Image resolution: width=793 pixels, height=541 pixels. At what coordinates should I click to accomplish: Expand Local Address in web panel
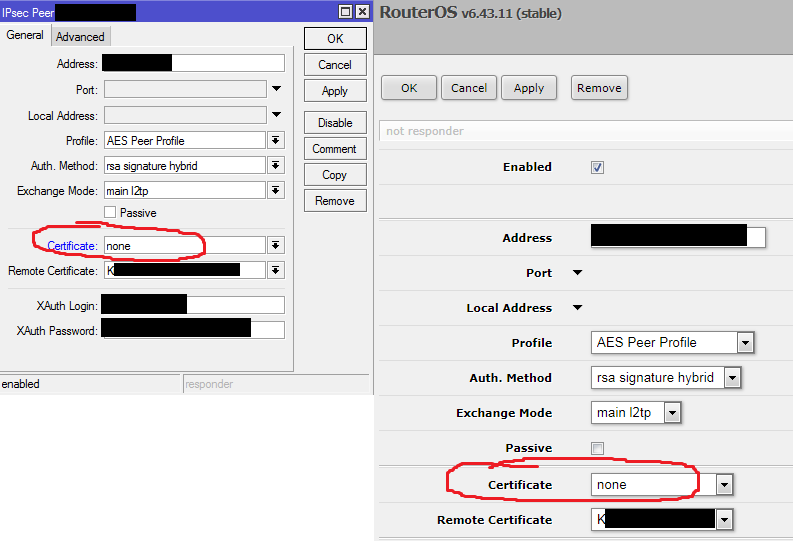click(578, 307)
